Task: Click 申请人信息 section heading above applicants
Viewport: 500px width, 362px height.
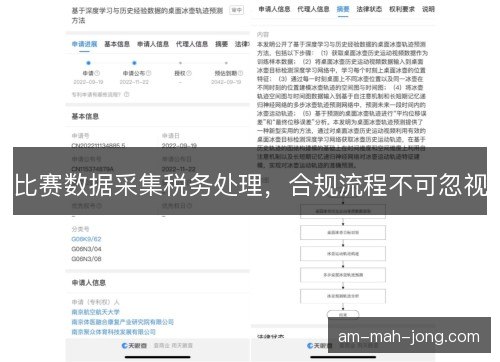Action: point(89,283)
